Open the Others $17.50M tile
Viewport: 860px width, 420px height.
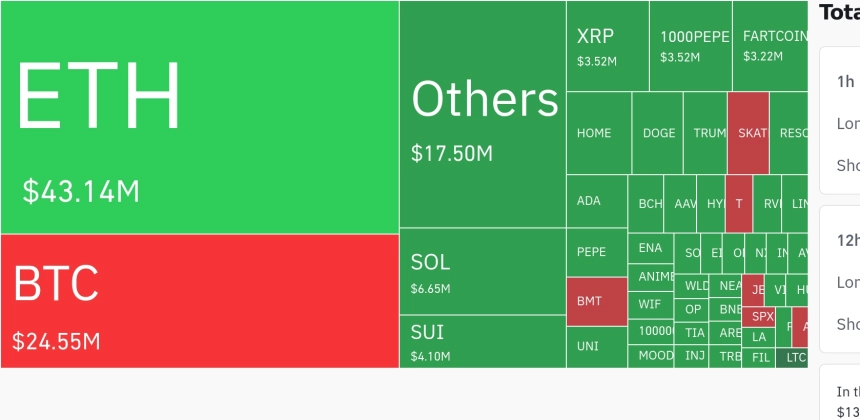(483, 114)
